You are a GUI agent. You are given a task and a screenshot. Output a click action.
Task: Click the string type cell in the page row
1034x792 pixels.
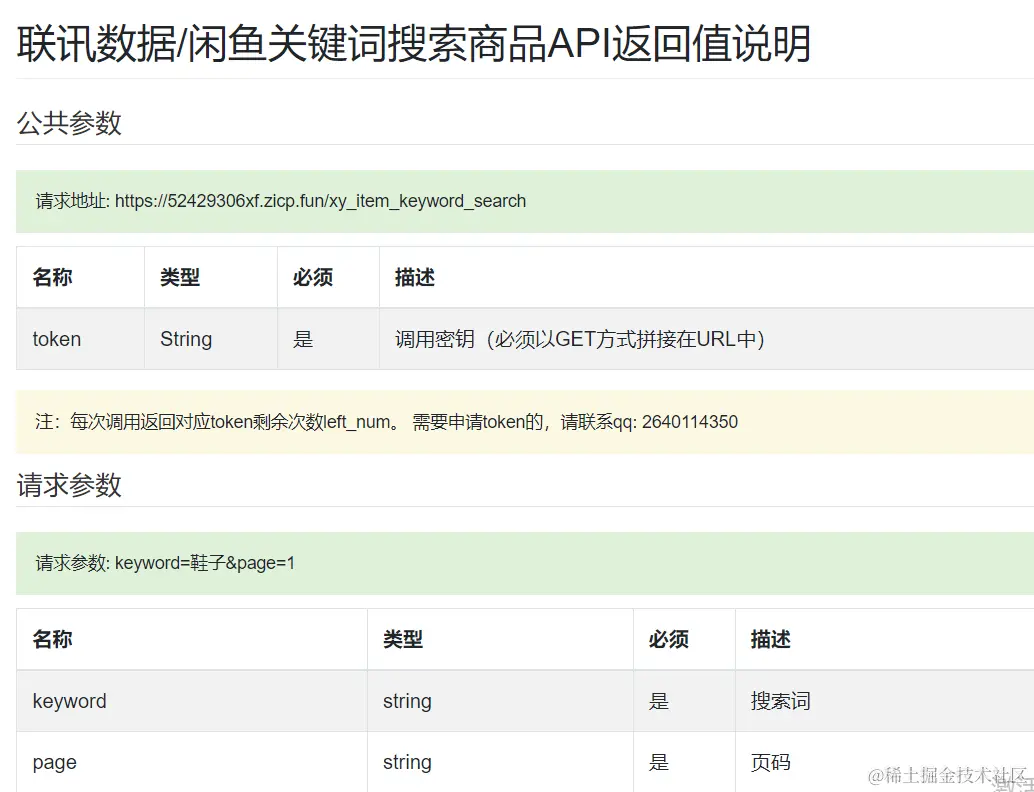click(x=501, y=762)
